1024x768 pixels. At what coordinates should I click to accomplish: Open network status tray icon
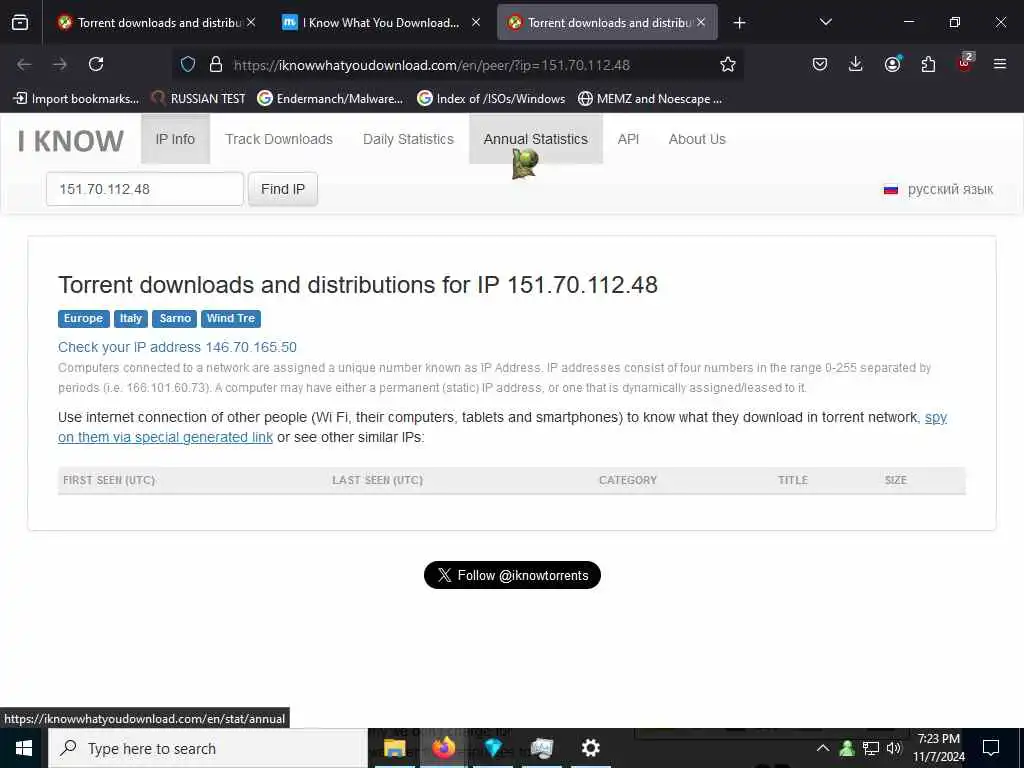click(x=871, y=748)
